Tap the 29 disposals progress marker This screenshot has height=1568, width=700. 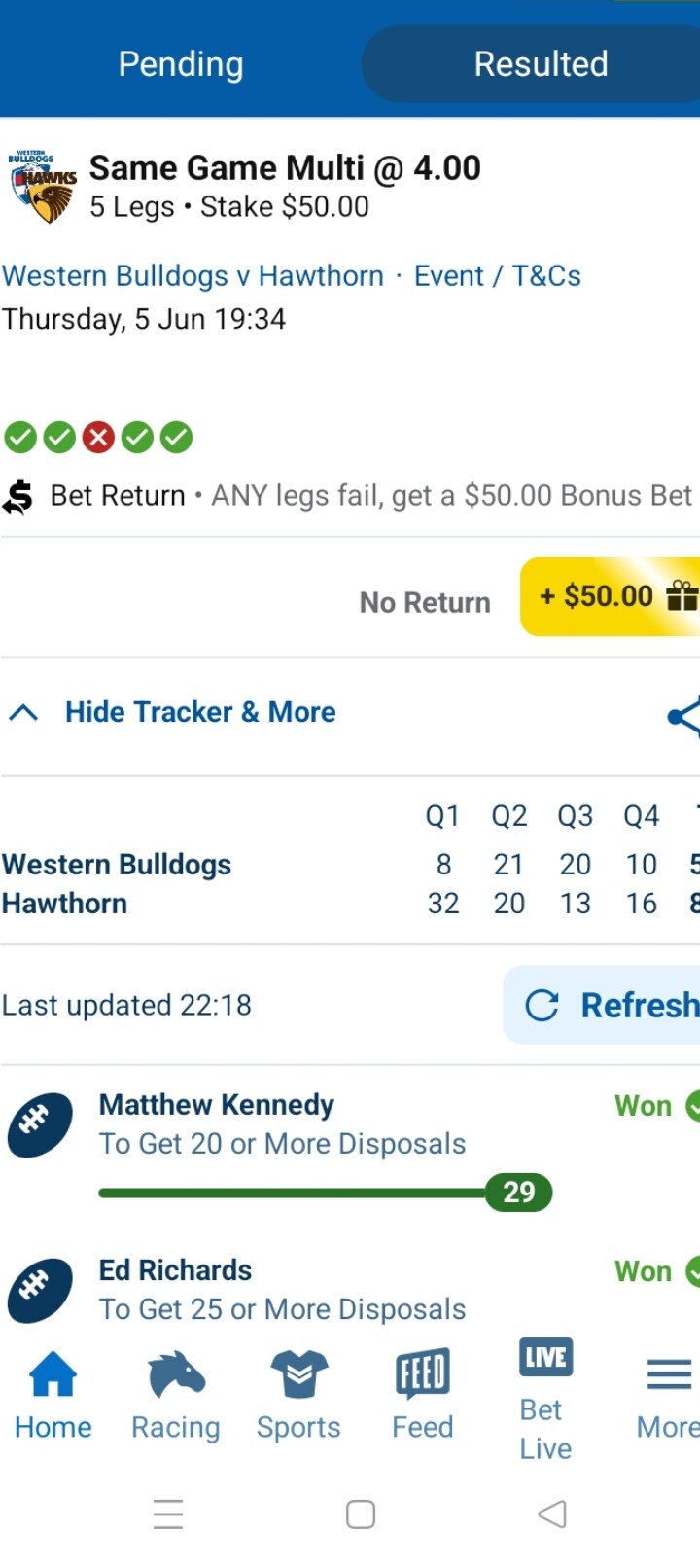coord(519,1192)
